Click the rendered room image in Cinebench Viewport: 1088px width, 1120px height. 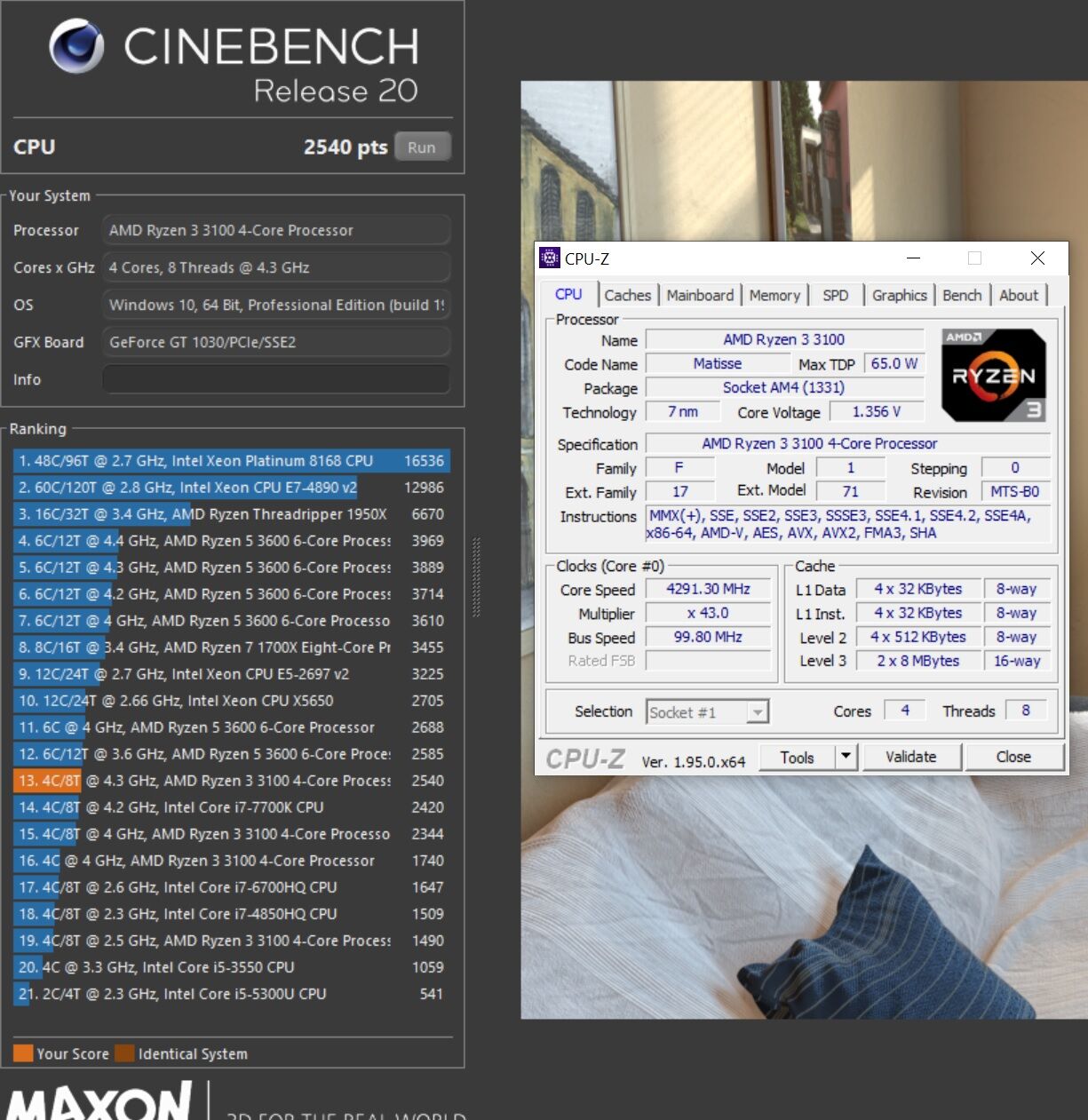pos(804,551)
